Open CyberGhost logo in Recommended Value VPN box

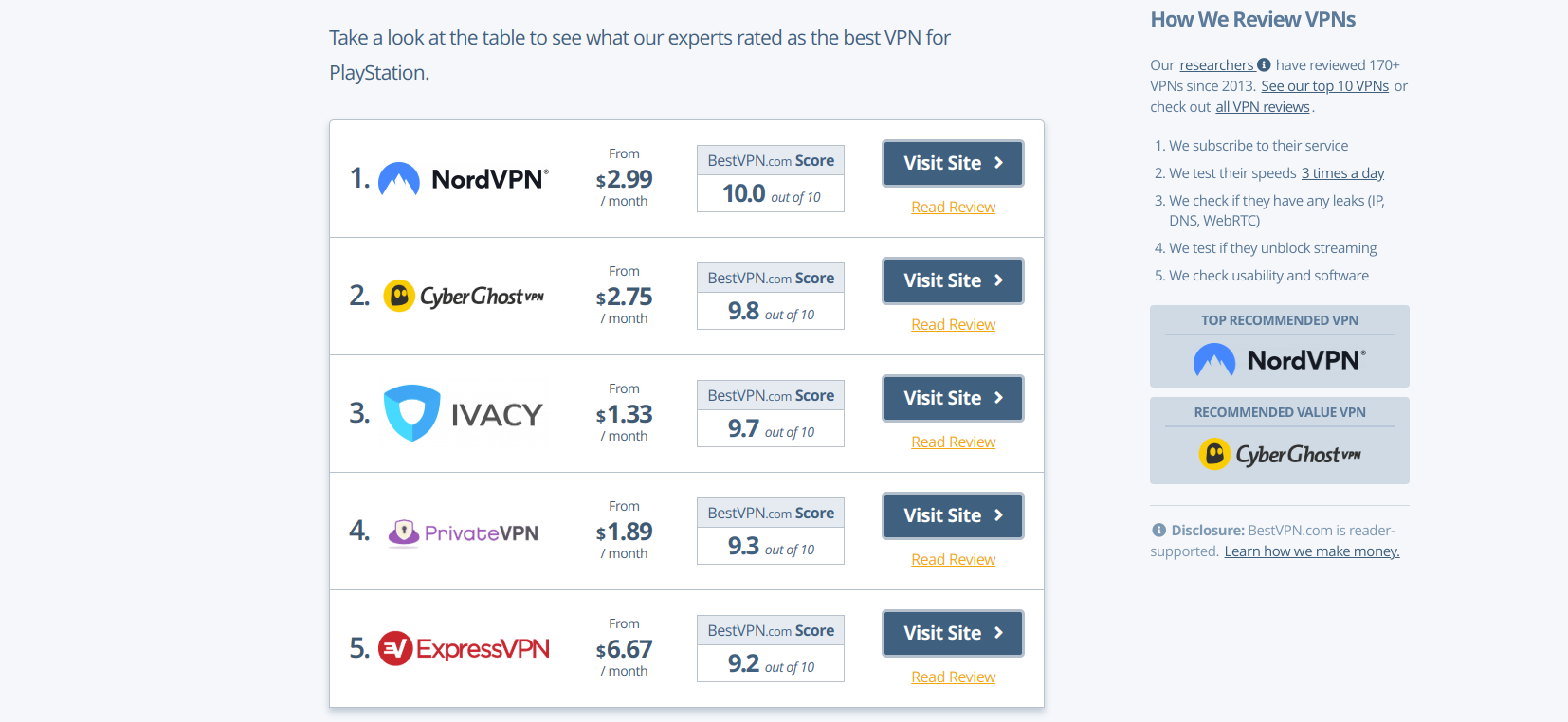pos(1280,454)
